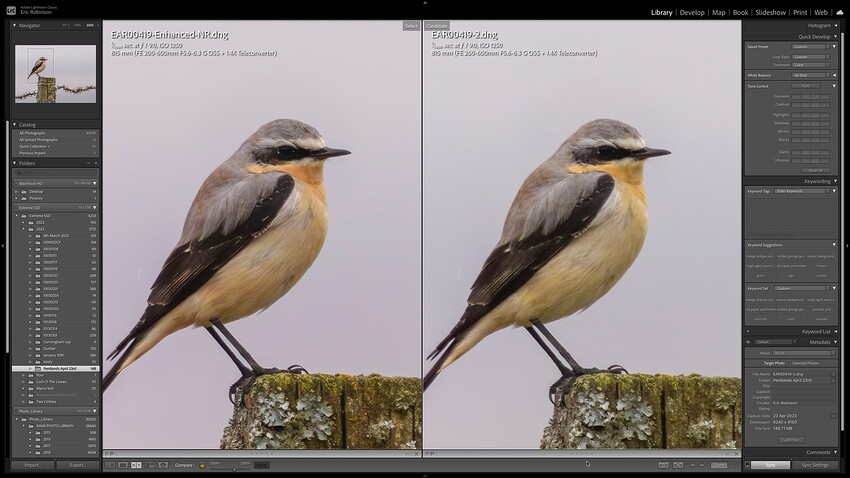Screen dimensions: 850x478
Task: Expand the Histogram panel
Action: pos(835,25)
